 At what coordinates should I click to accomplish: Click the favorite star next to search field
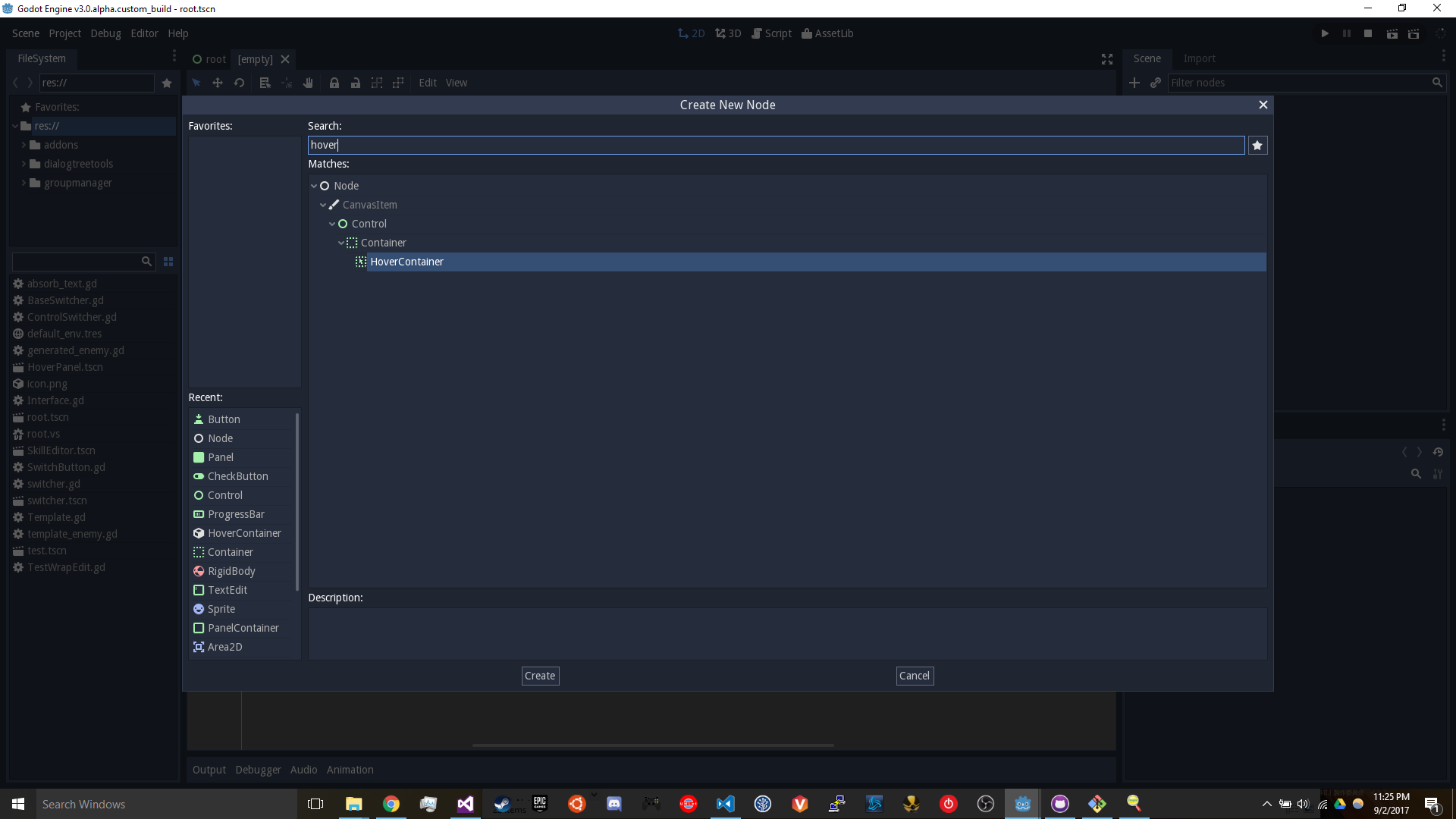(x=1257, y=145)
